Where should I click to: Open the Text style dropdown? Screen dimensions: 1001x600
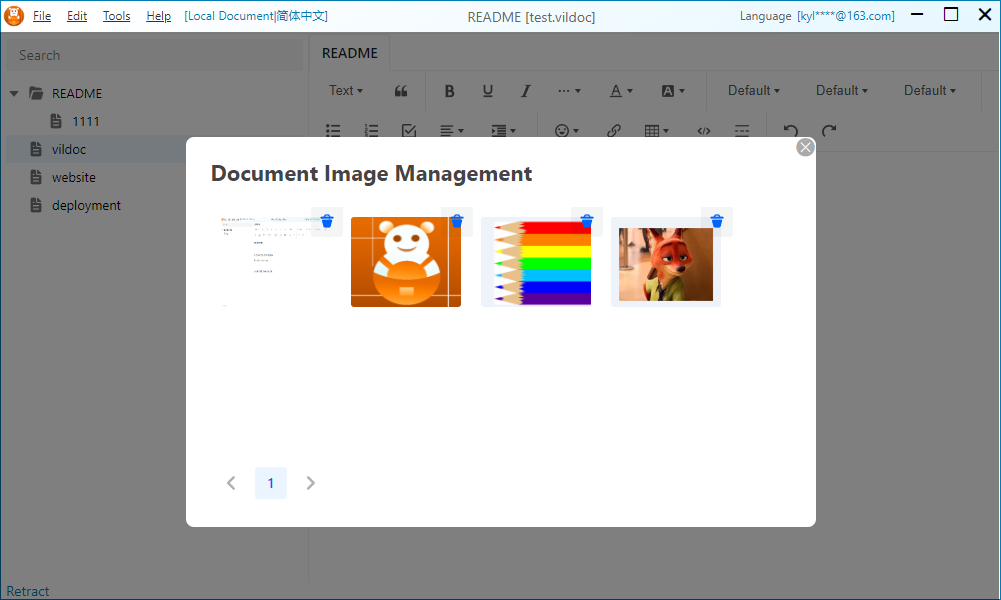click(346, 91)
